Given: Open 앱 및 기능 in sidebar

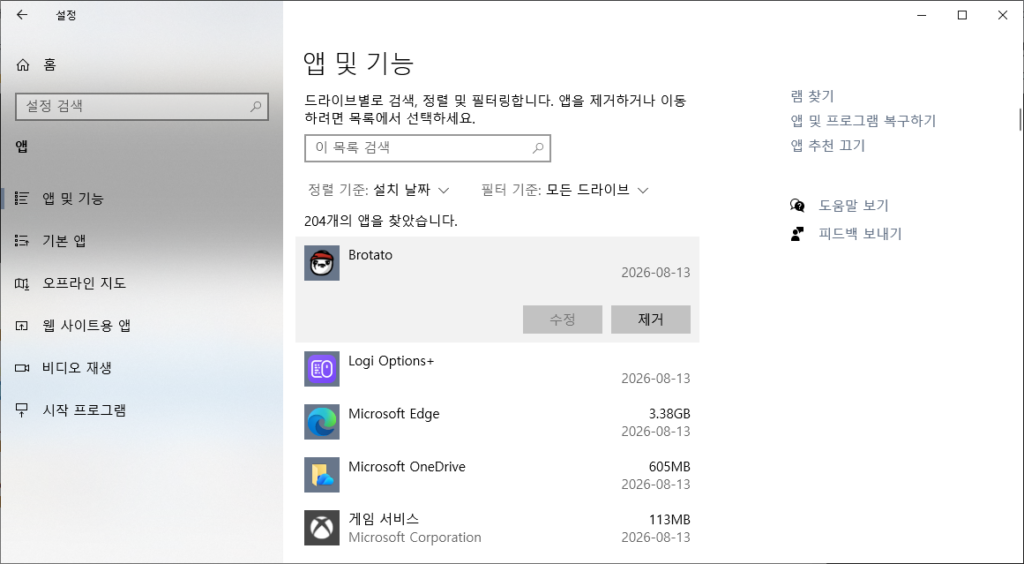Looking at the screenshot, I should [x=73, y=198].
